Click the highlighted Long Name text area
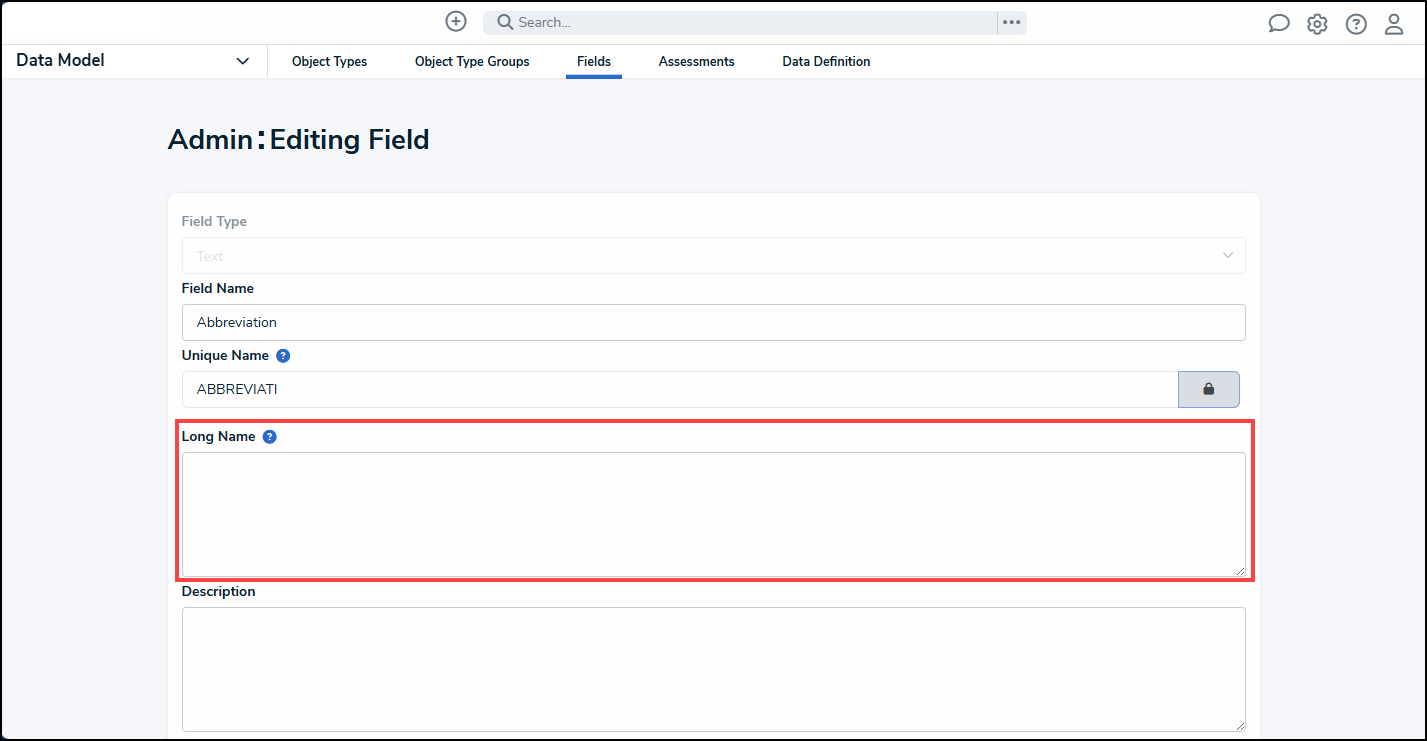This screenshot has height=741, width=1427. (712, 514)
